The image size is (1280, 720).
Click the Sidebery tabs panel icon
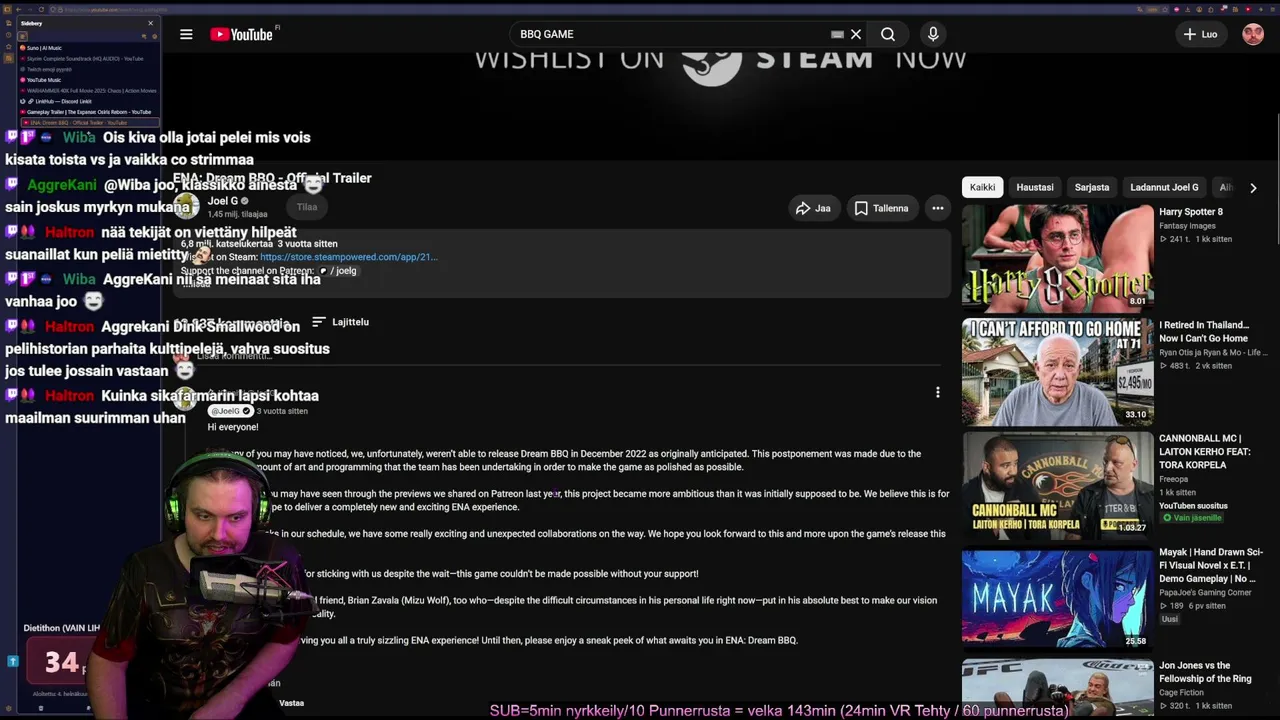pyautogui.click(x=22, y=37)
